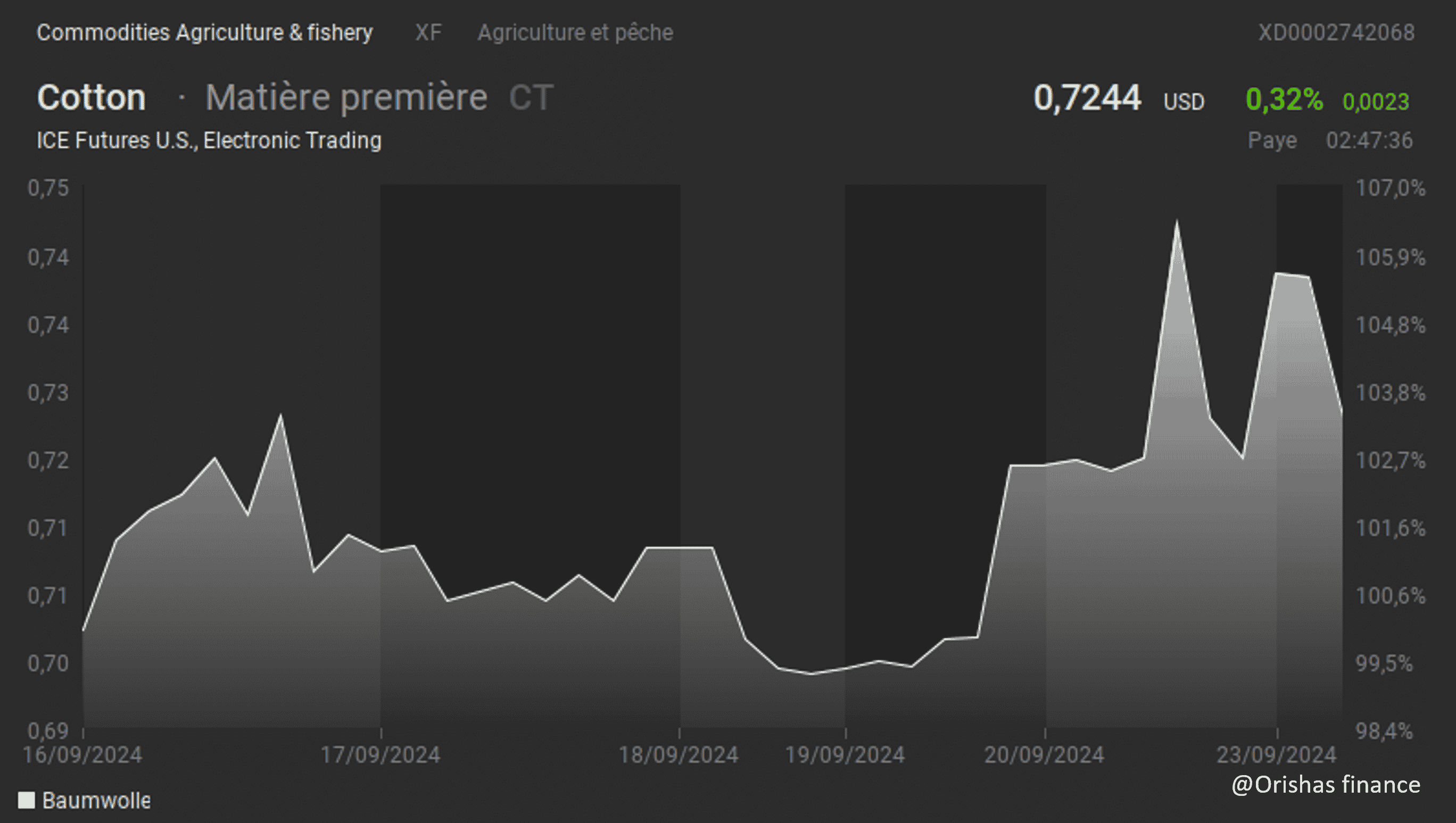
Task: Click the 16/09/2024 date axis label
Action: [x=82, y=754]
